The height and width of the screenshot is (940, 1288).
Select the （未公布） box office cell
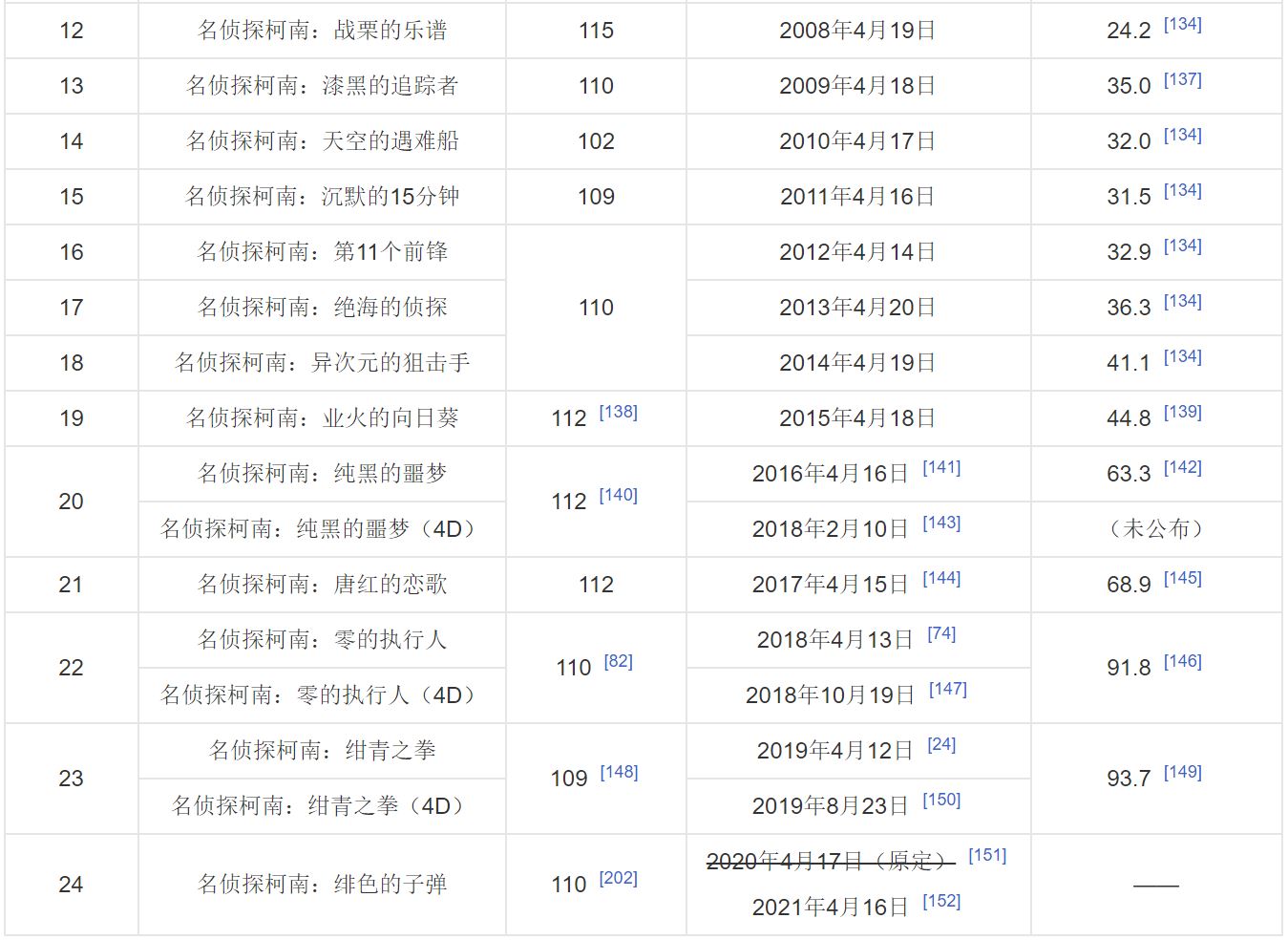click(1155, 529)
